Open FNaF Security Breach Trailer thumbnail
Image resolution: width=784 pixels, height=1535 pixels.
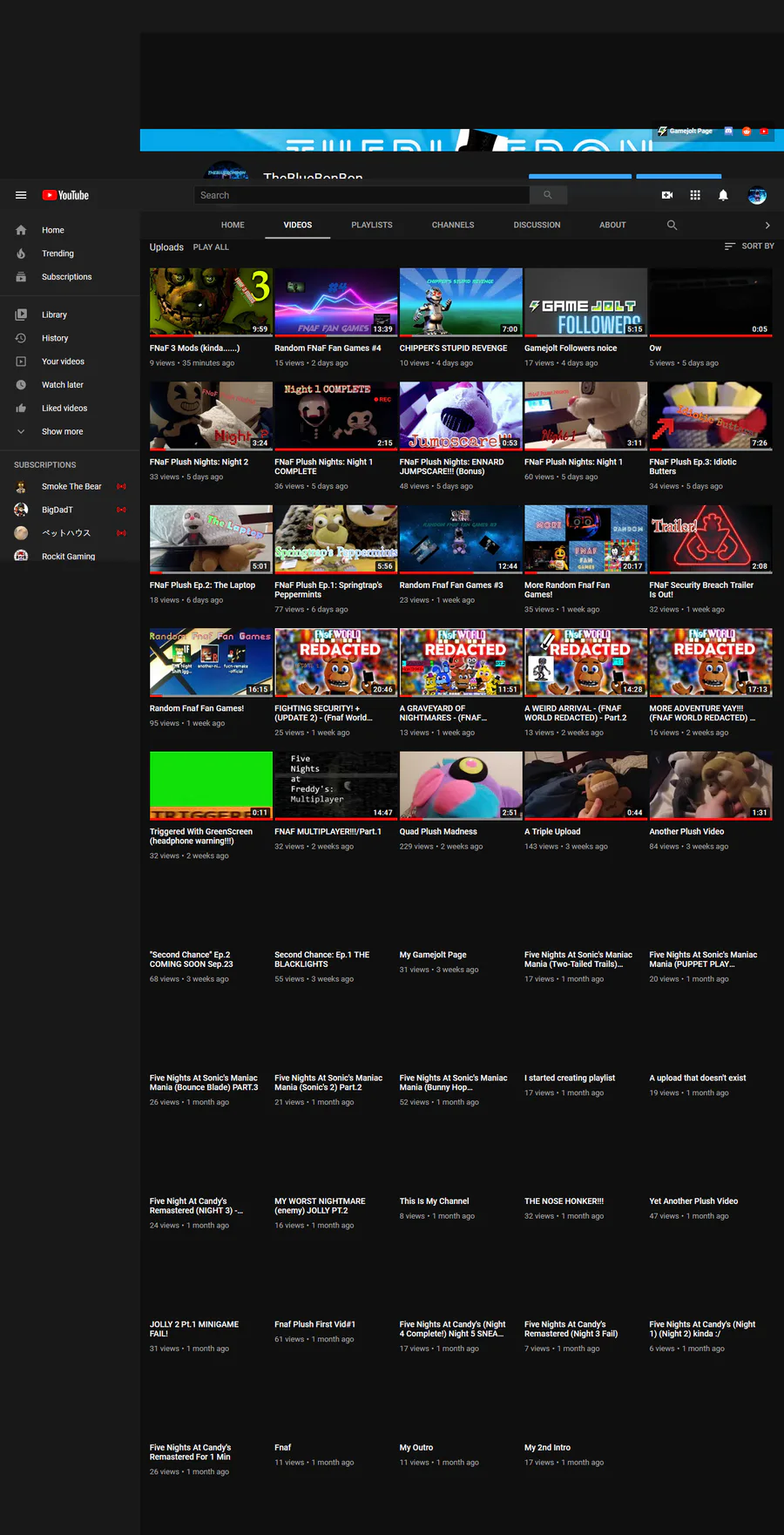(711, 539)
